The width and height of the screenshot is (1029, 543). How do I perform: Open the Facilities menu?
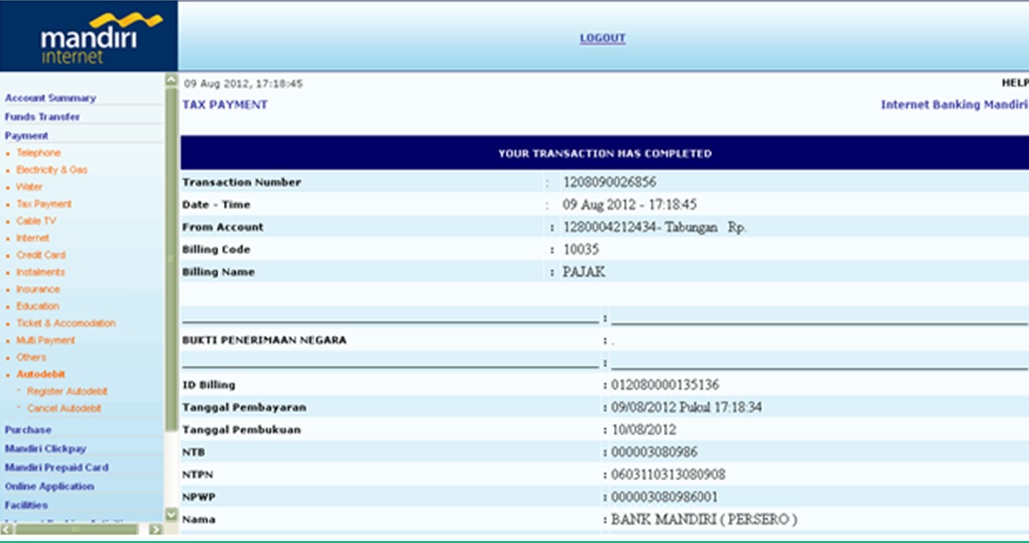26,506
